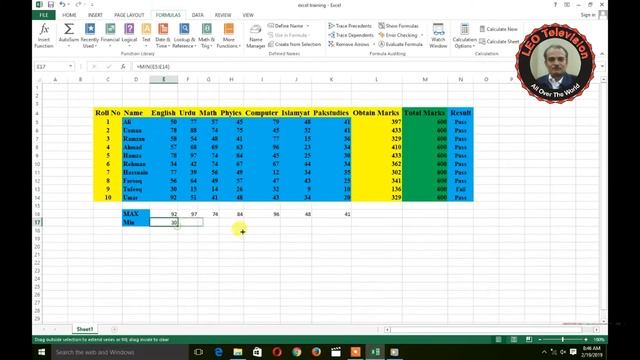
Task: Open the Logical functions menu
Action: coord(129,36)
